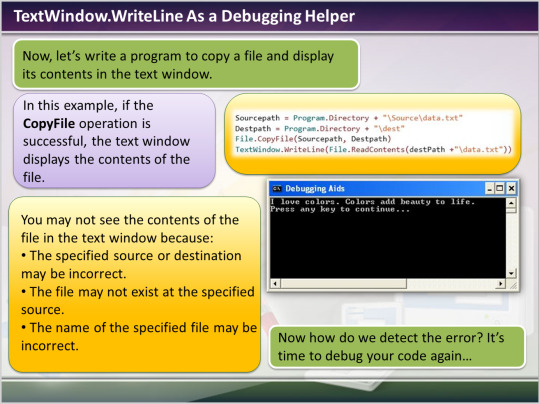Screen dimensions: 540x404
Task: Click the 'Now how do we detect' box
Action: pos(397,347)
